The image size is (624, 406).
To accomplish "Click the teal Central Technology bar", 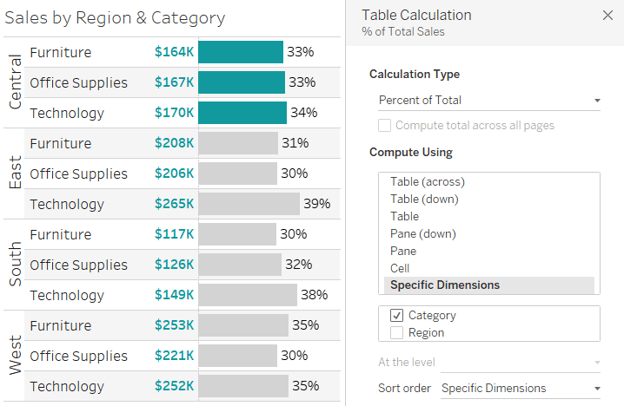I will click(x=242, y=113).
